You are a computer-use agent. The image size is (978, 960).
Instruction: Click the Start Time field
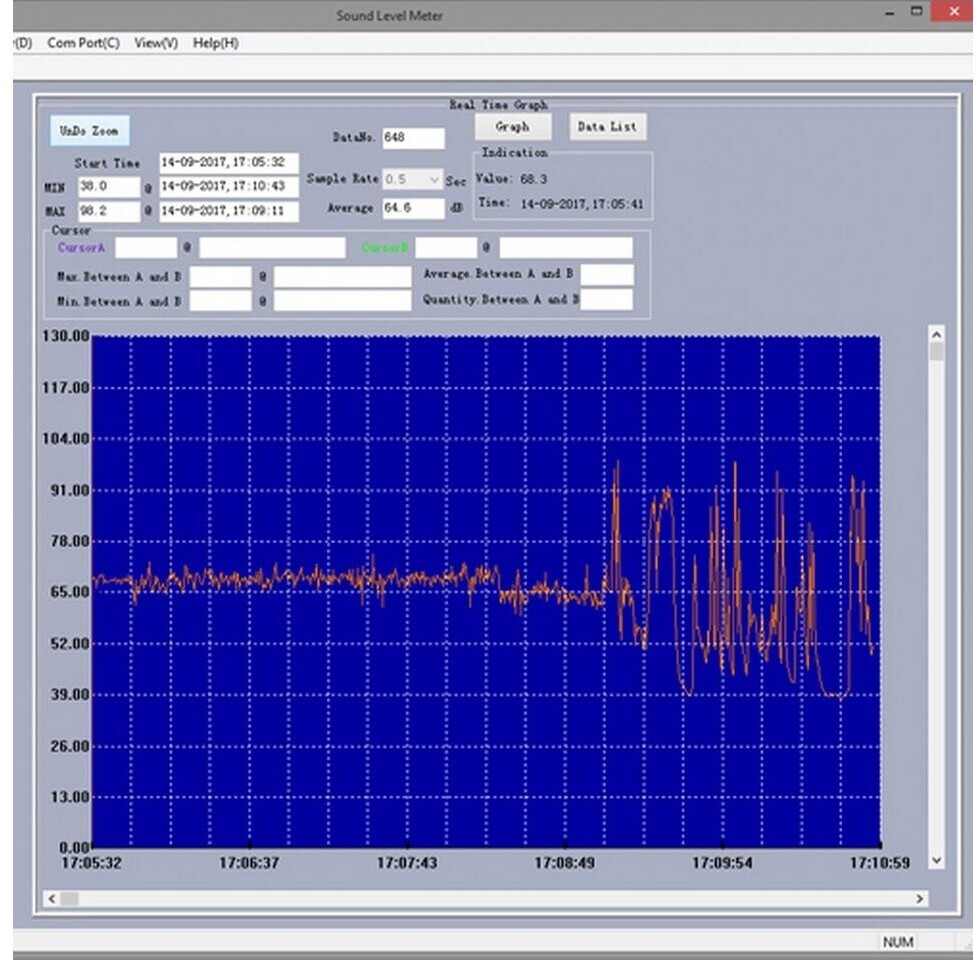228,162
